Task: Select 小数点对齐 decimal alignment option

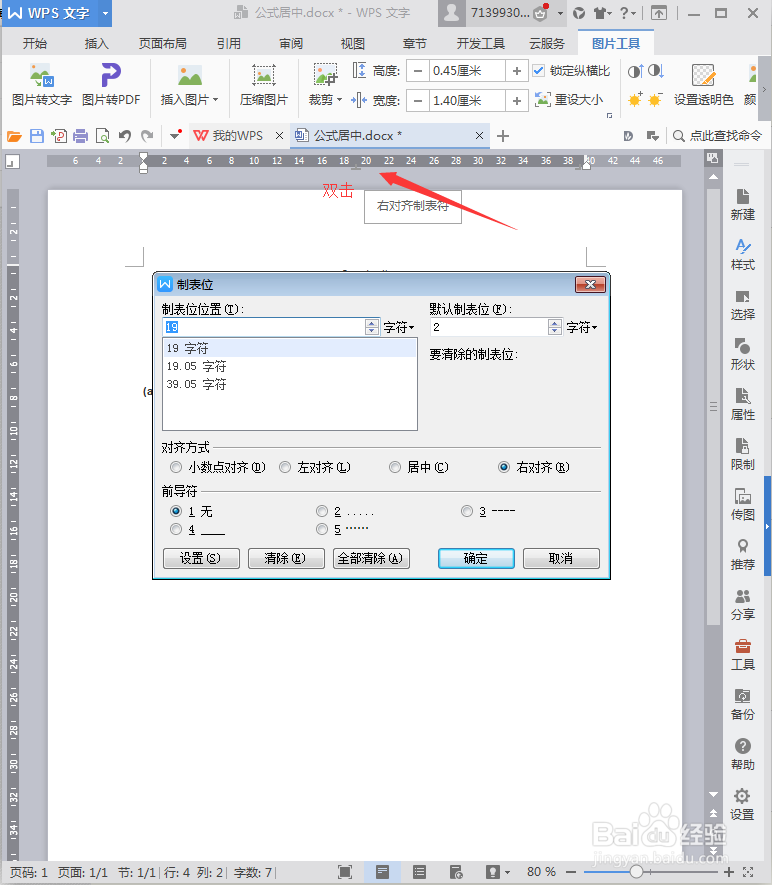Action: coord(176,467)
